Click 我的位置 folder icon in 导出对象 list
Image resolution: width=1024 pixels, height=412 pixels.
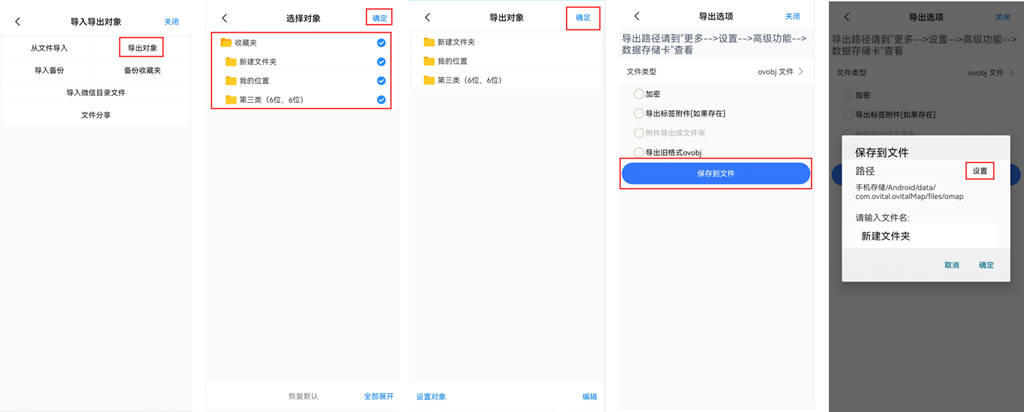tap(429, 61)
